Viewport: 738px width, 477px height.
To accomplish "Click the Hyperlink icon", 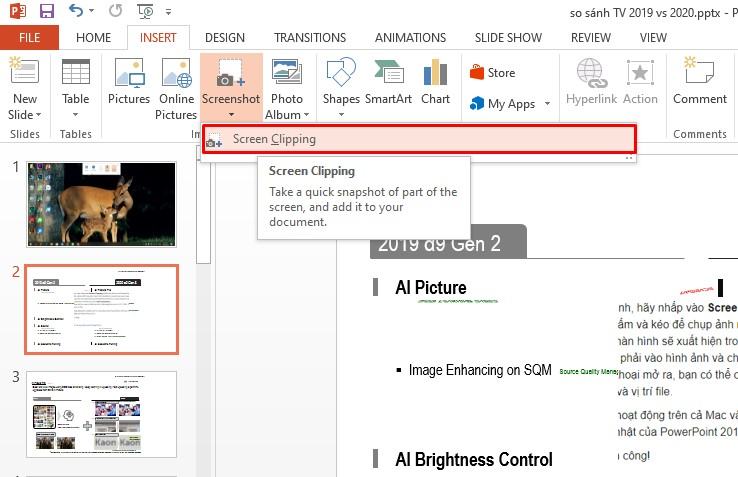I will (592, 73).
